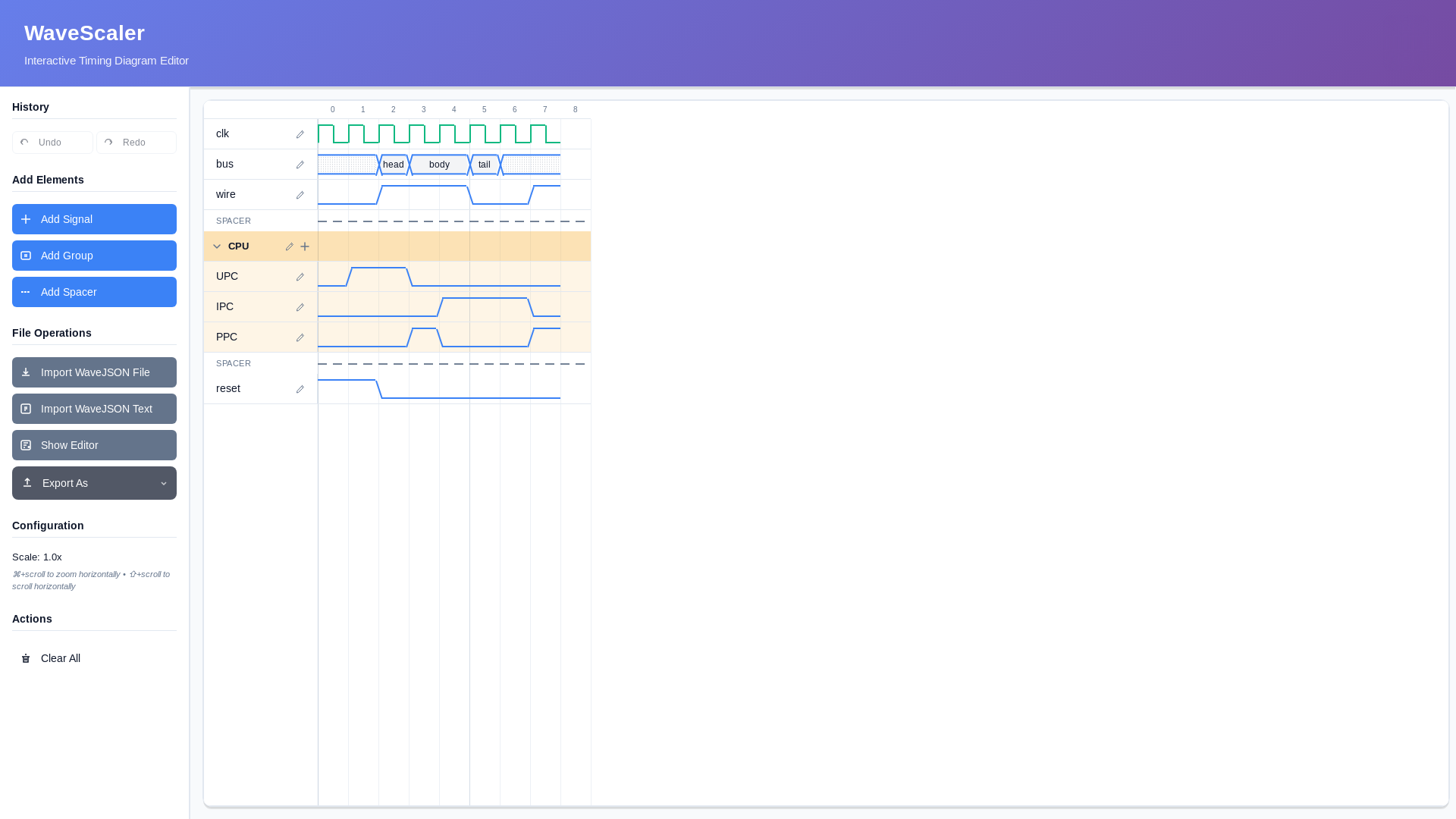Click the 'head' bus data segment
Image resolution: width=1456 pixels, height=819 pixels.
point(394,165)
